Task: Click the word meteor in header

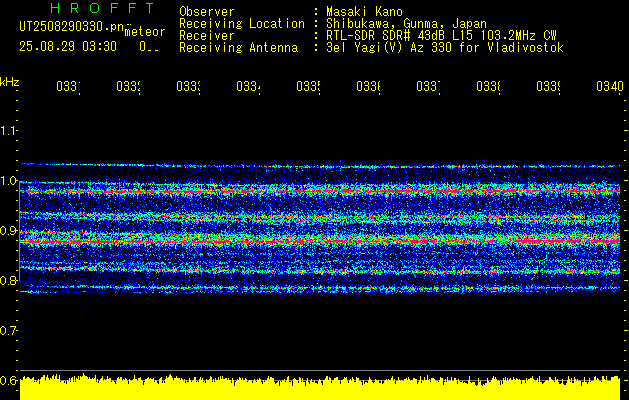Action: pyautogui.click(x=145, y=32)
